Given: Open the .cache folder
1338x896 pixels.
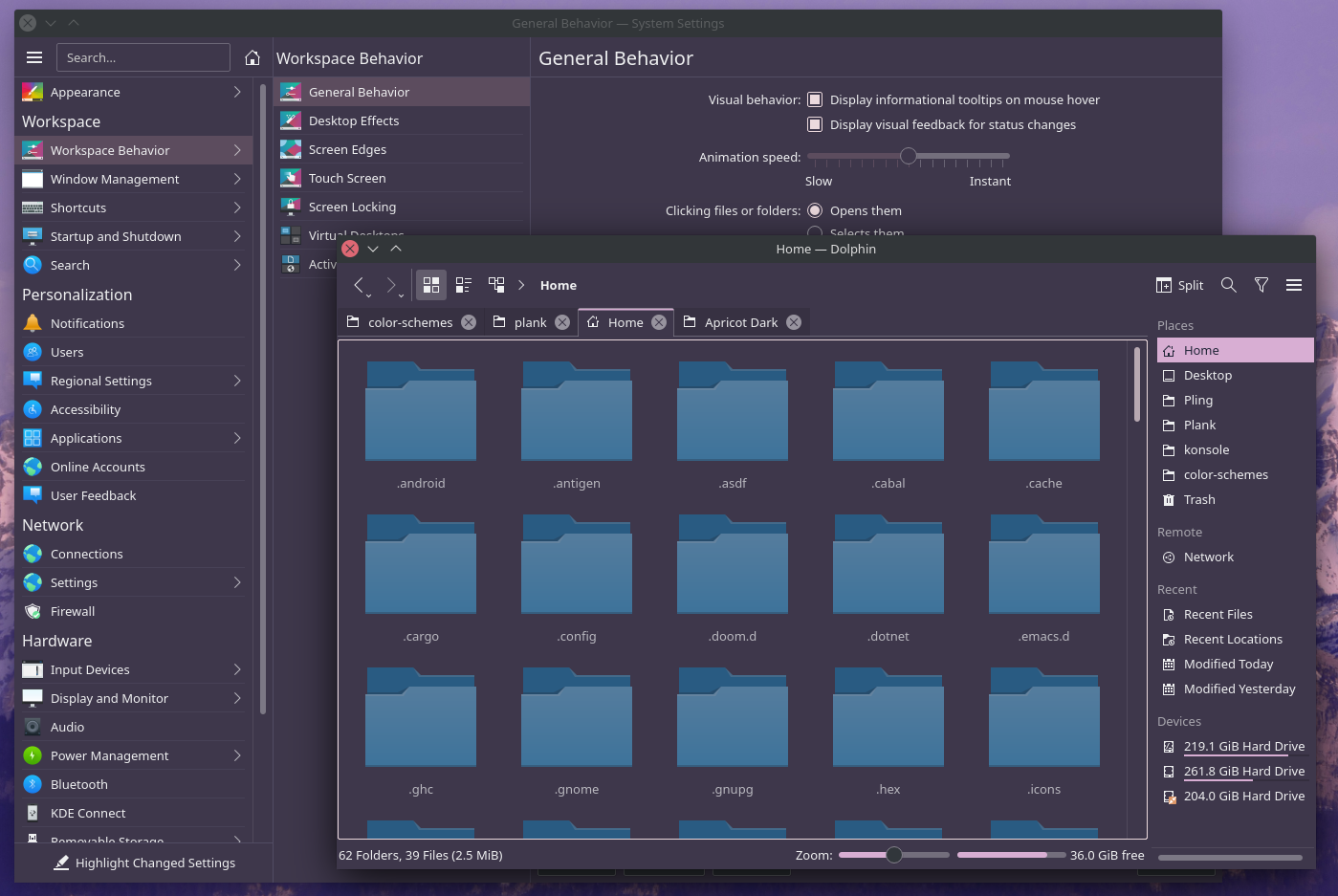Looking at the screenshot, I should click(1044, 426).
